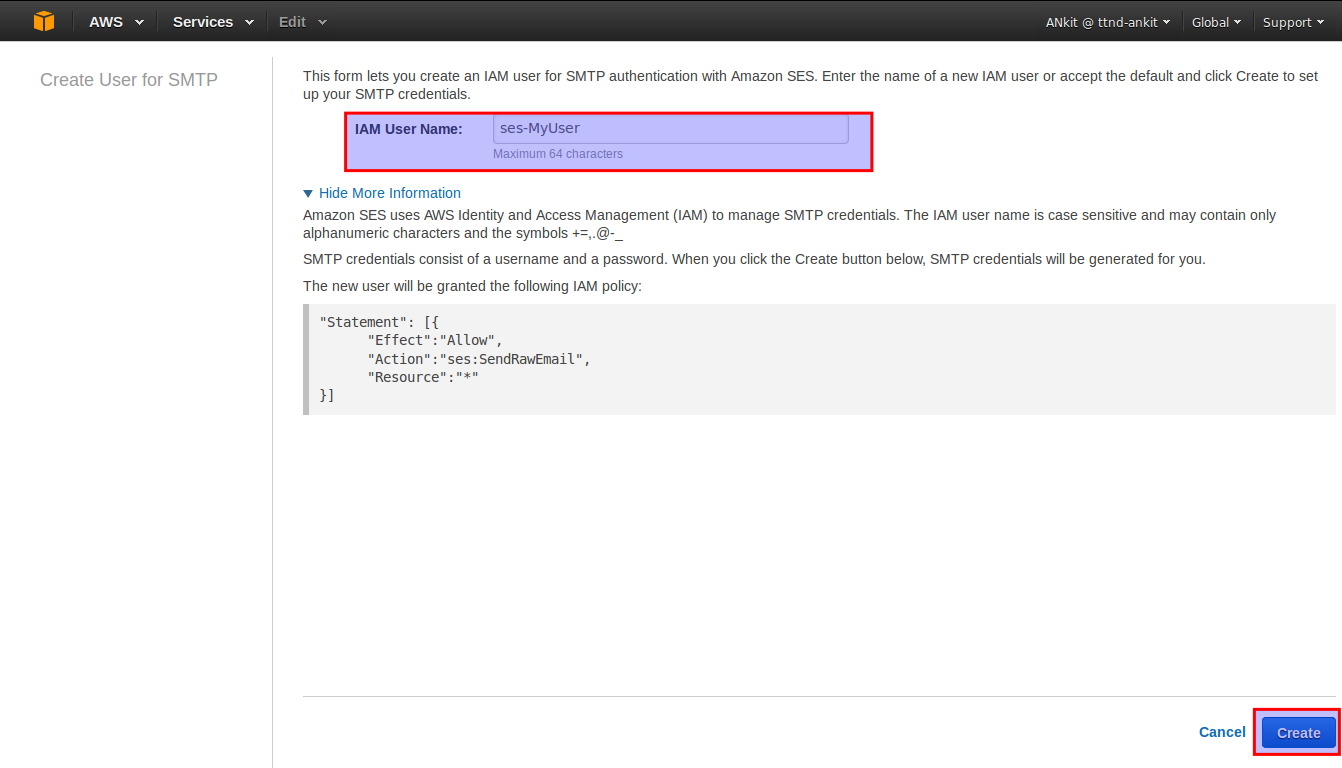
Task: Click the ses:SendRawEmail action line
Action: pos(479,359)
